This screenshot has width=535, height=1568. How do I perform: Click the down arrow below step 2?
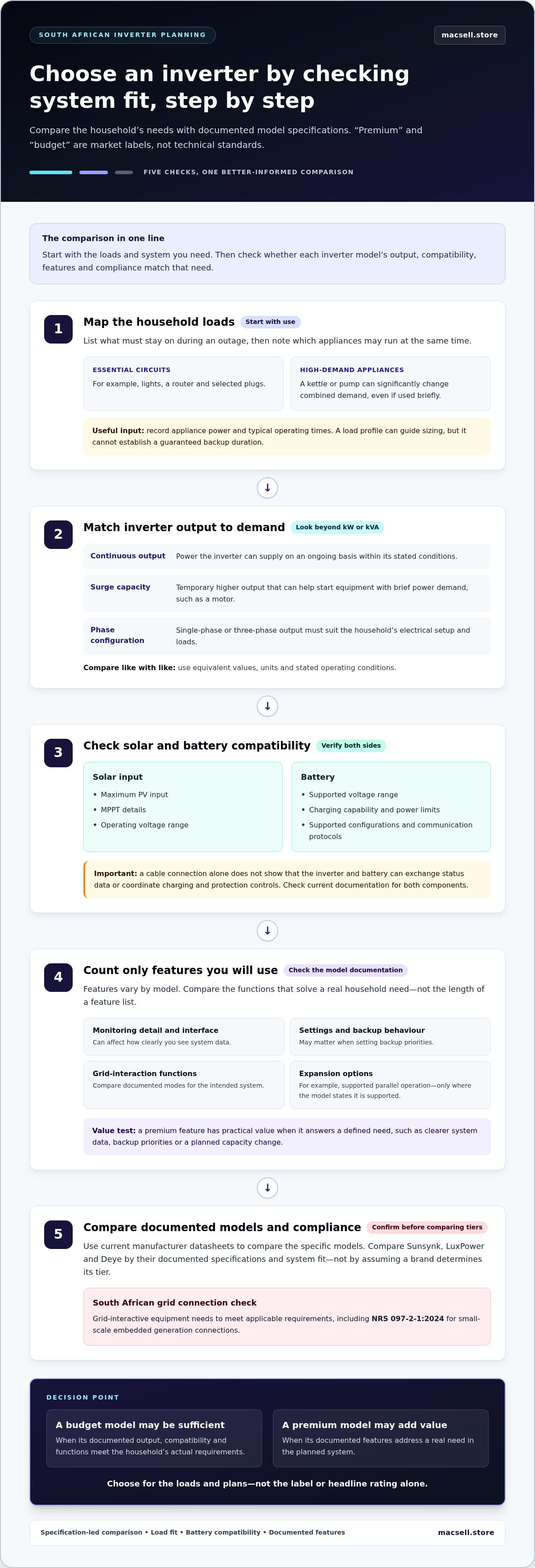[267, 706]
